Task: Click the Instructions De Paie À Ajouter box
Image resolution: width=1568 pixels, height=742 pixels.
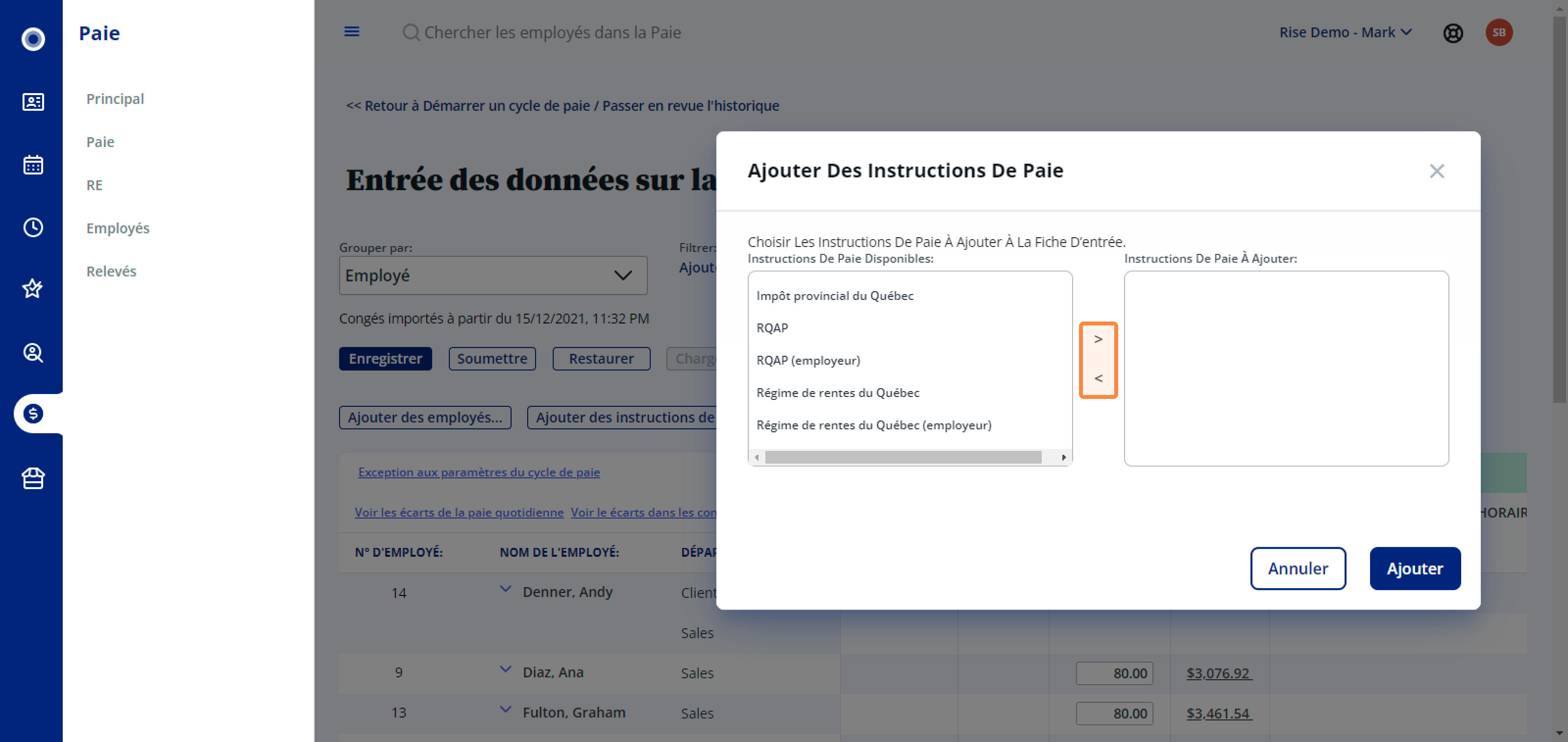Action: click(x=1286, y=368)
